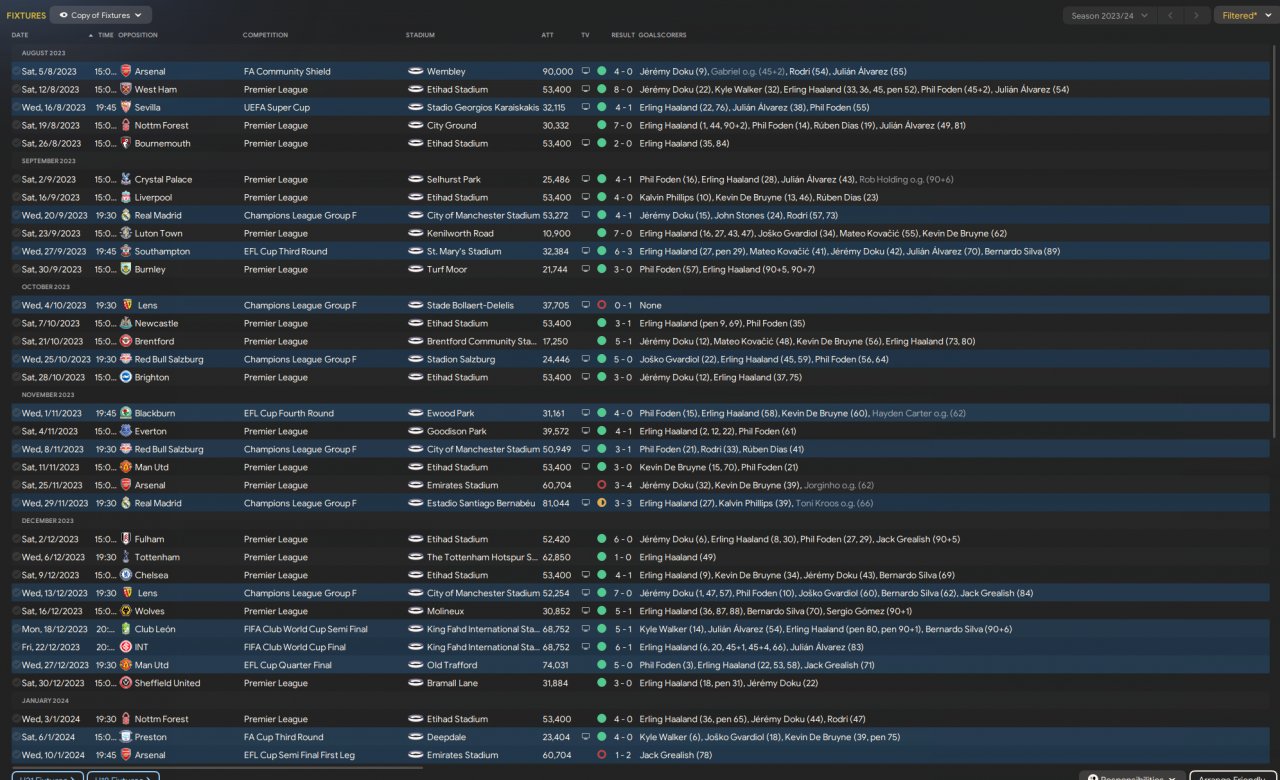
Task: Go to the next season arrow
Action: [x=1197, y=15]
